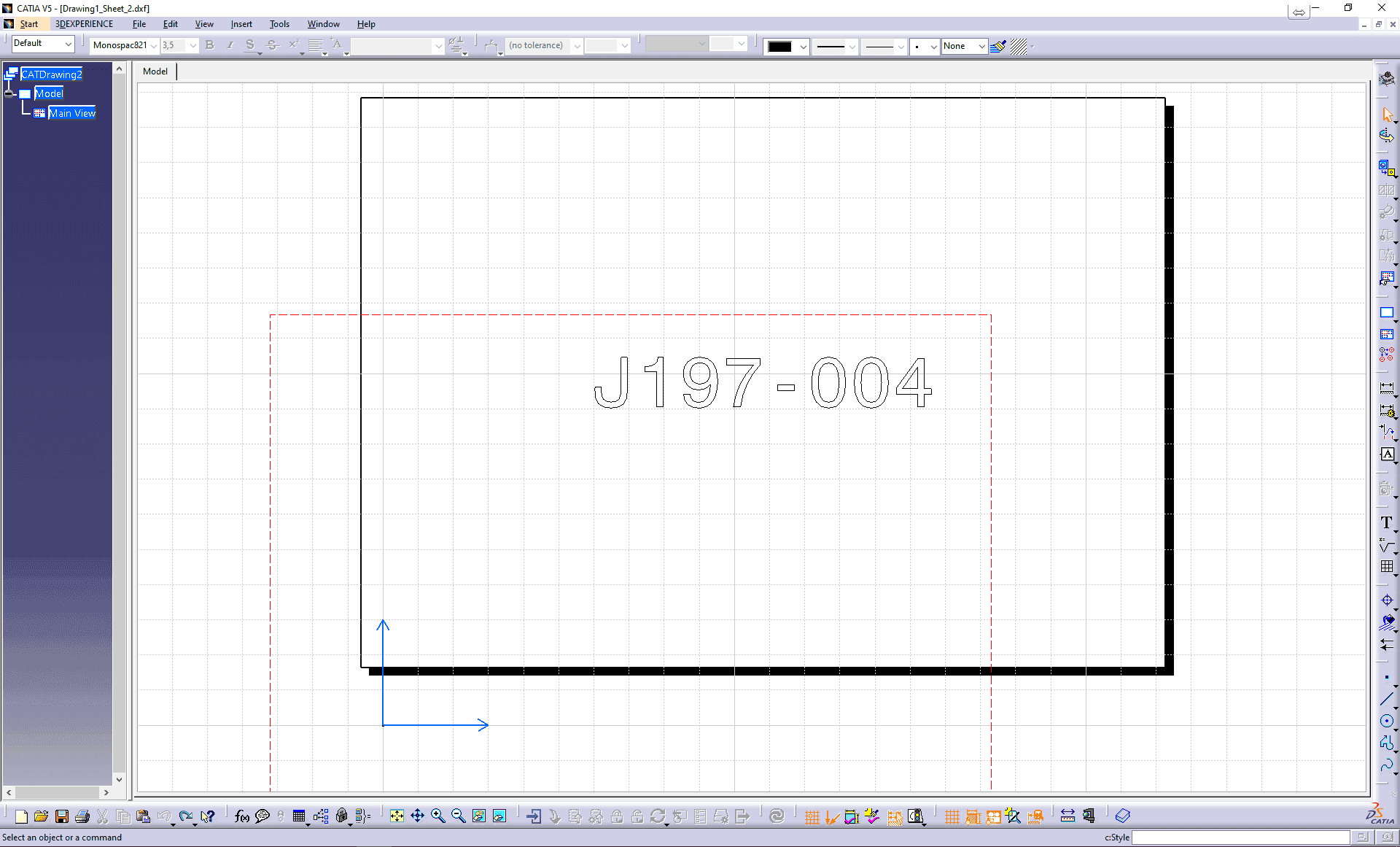
Task: Click the c:Style command input field
Action: pos(1240,838)
